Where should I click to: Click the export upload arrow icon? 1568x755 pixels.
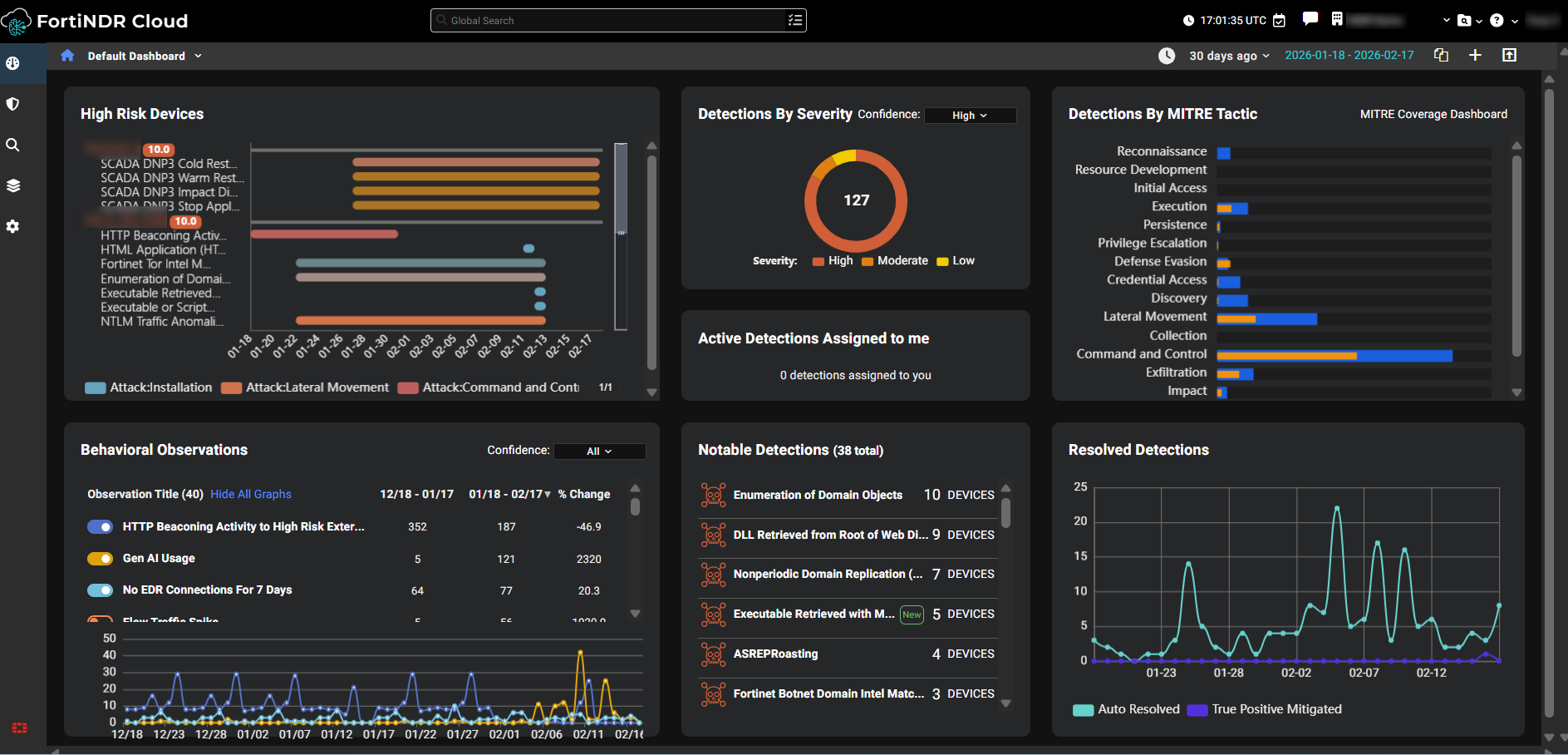point(1509,55)
